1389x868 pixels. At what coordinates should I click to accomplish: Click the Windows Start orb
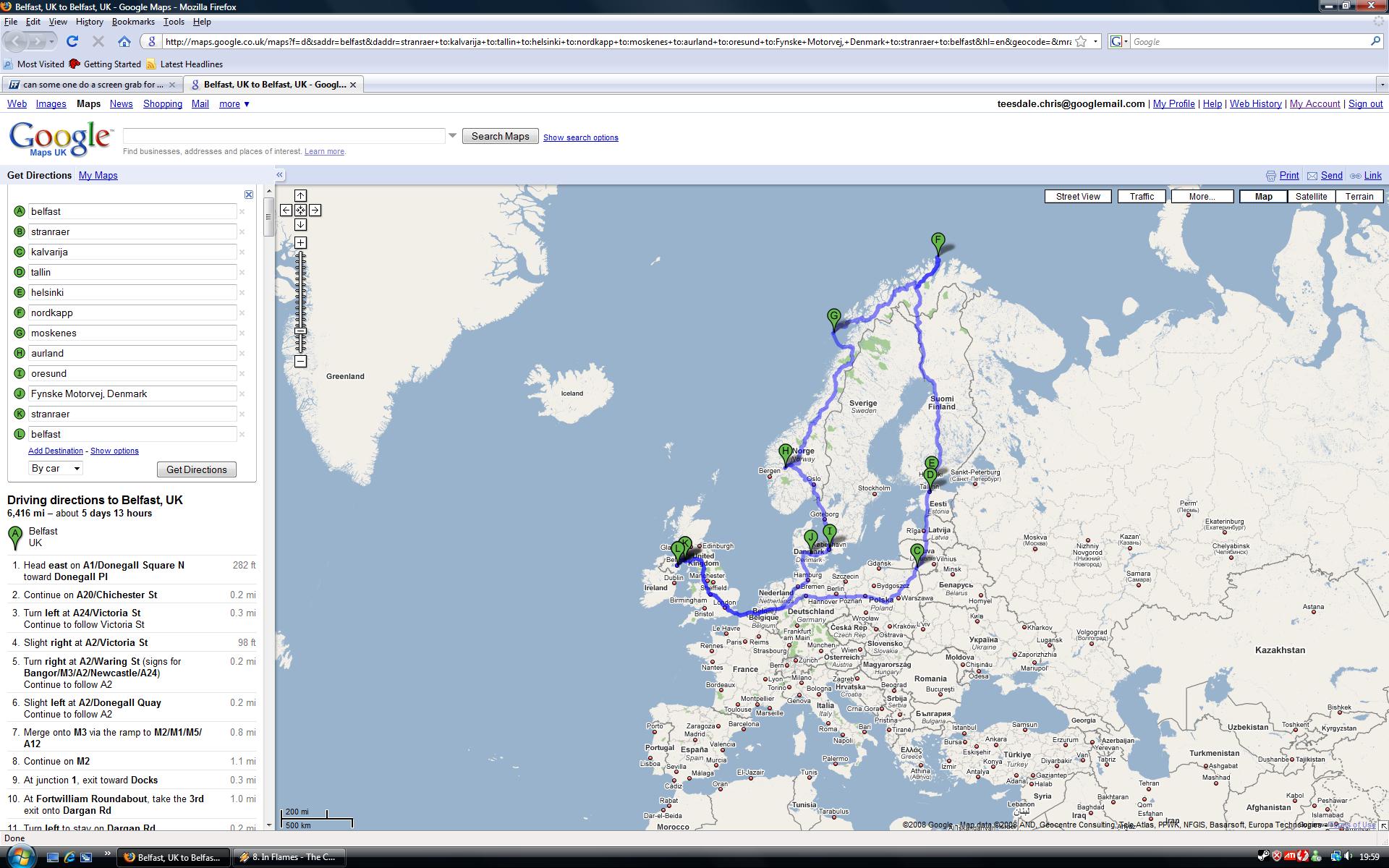tap(20, 857)
